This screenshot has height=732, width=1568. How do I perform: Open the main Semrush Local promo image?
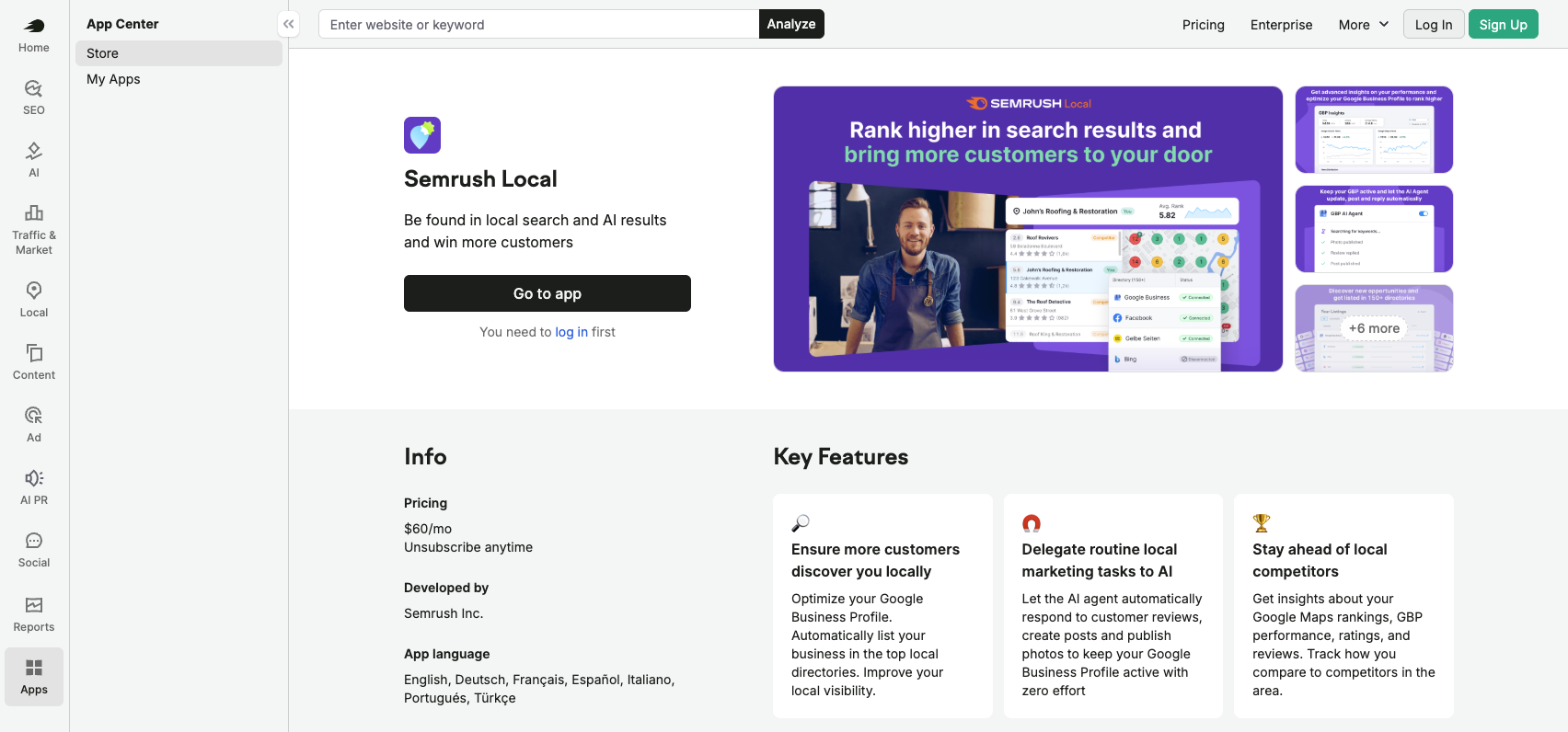click(x=1028, y=229)
